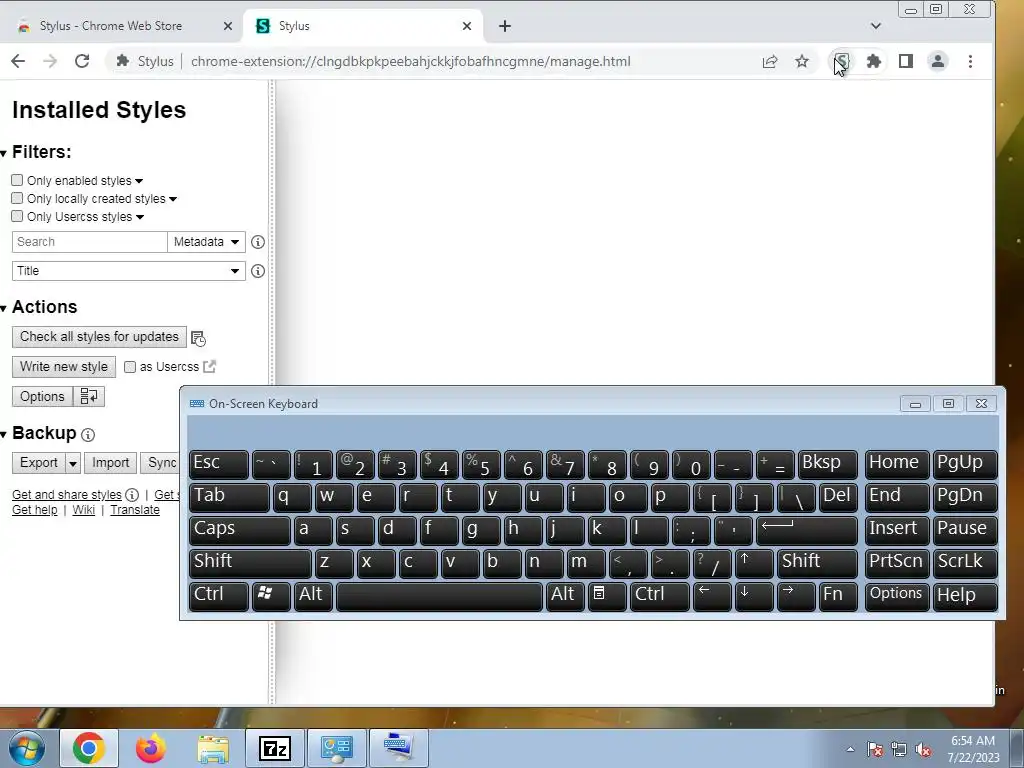The width and height of the screenshot is (1024, 768).
Task: Open the Options button
Action: click(x=42, y=396)
